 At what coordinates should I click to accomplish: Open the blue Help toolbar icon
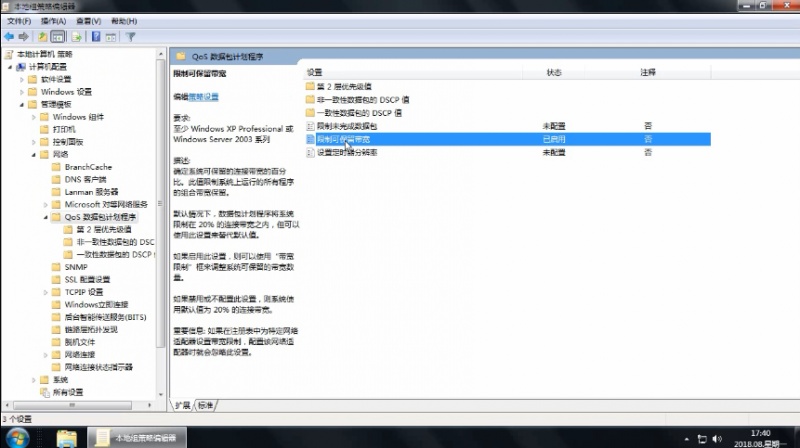[x=96, y=37]
